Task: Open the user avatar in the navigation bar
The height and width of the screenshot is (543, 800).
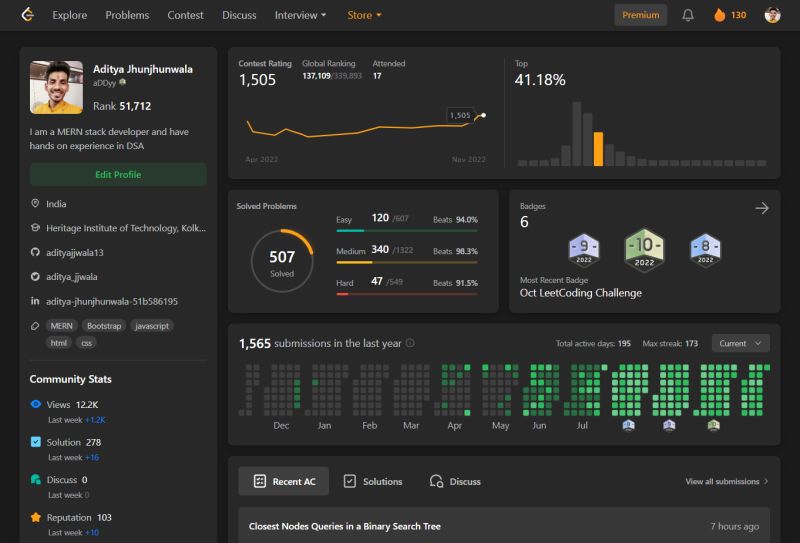Action: point(772,15)
